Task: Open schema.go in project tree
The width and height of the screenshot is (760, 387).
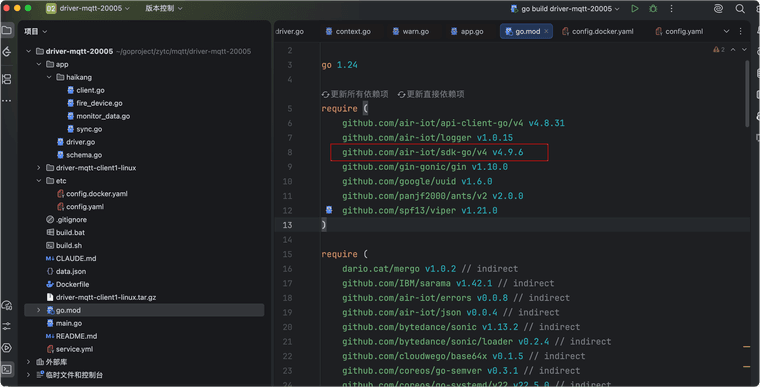Action: click(x=79, y=155)
